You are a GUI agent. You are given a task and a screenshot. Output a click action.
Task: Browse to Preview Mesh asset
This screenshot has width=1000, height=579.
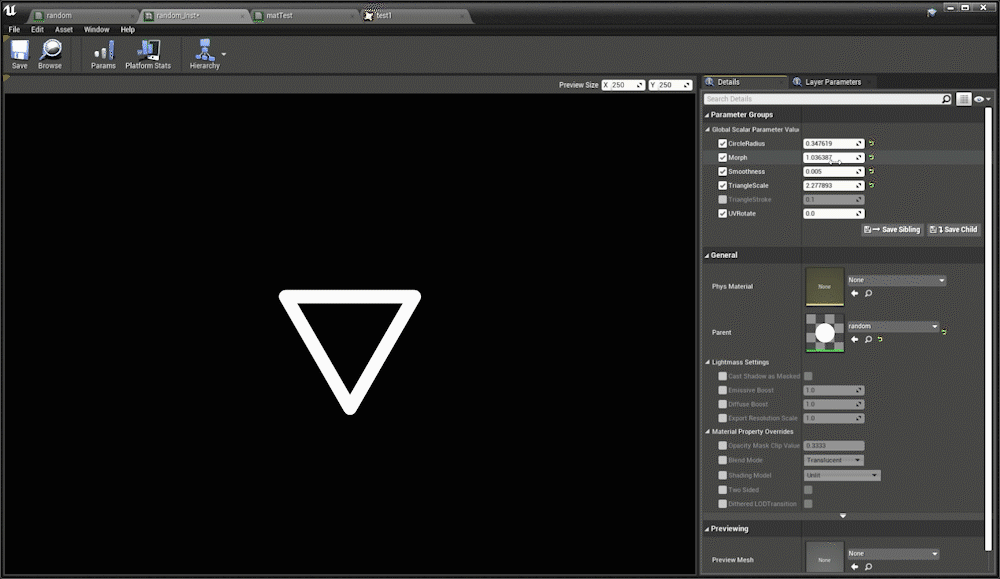(869, 567)
